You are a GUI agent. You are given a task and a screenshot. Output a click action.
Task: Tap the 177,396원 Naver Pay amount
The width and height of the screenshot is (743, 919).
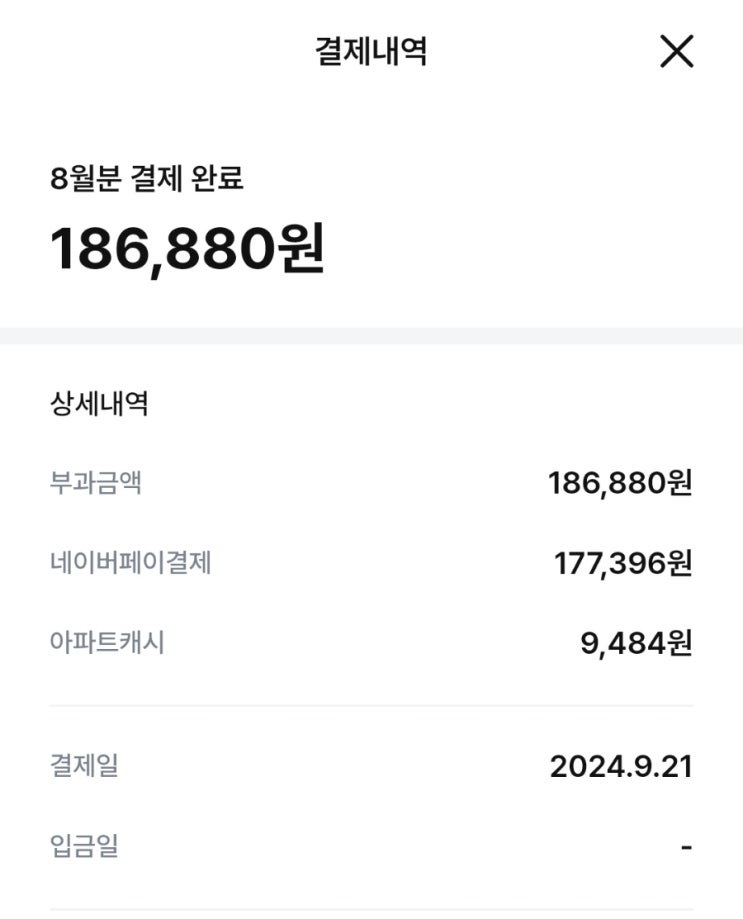[623, 563]
